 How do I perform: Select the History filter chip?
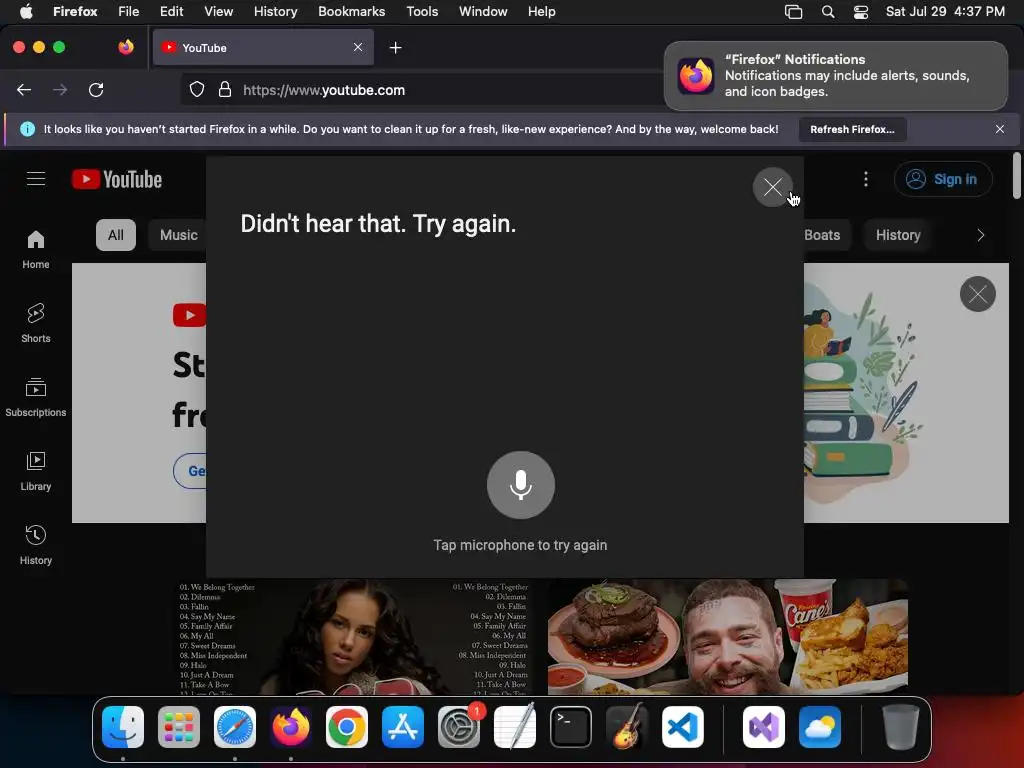point(898,235)
